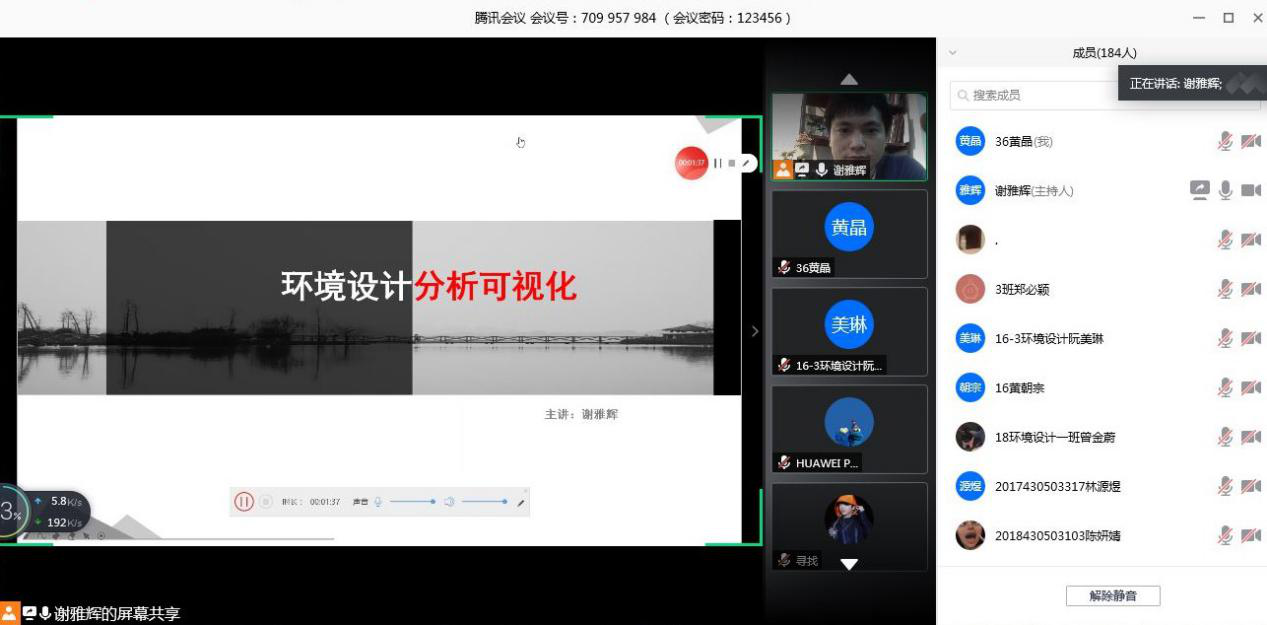
Task: Click the camera icon for 2018430503103陈妍婧
Action: pos(1251,535)
